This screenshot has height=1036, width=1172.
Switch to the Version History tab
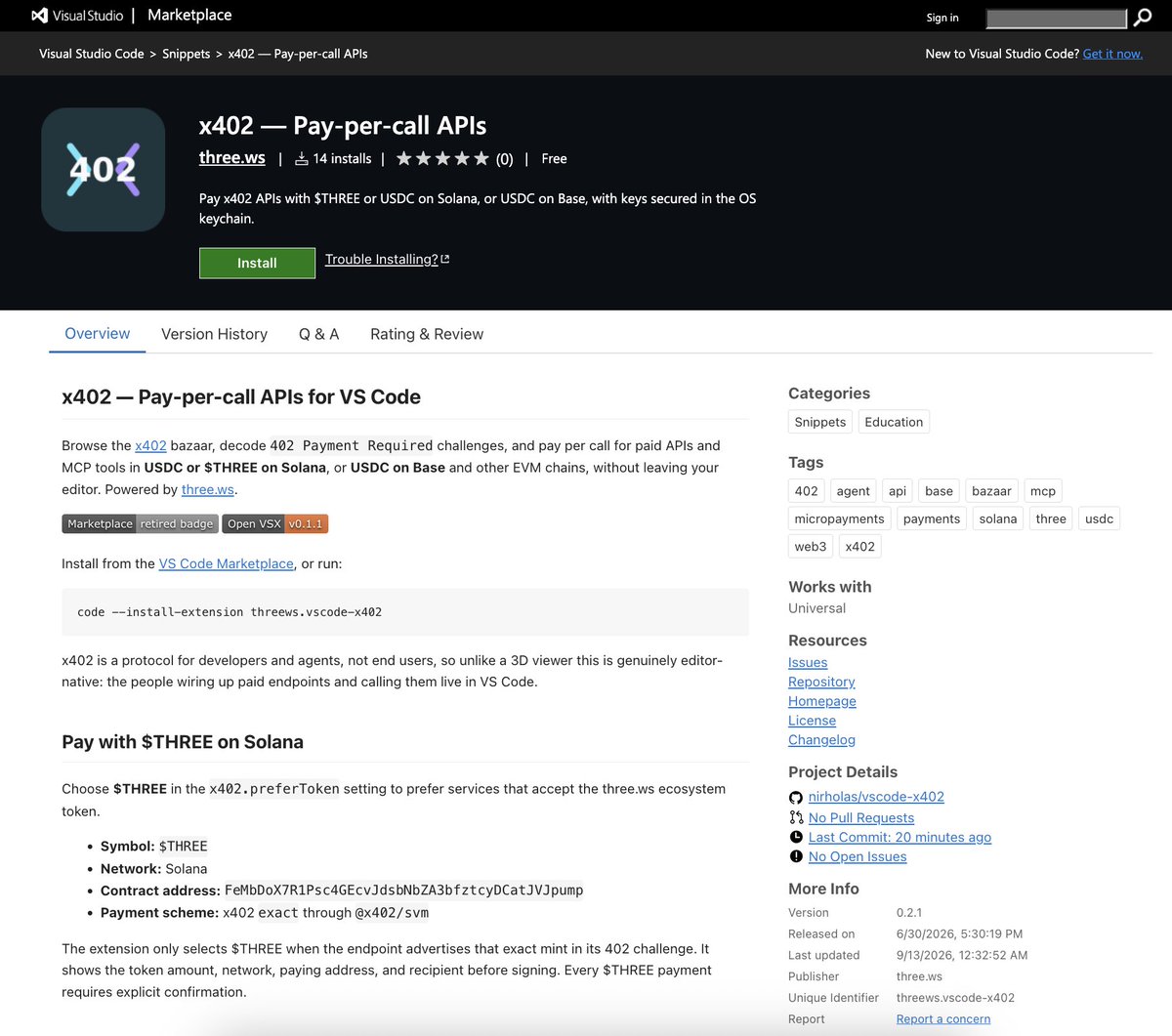(214, 334)
